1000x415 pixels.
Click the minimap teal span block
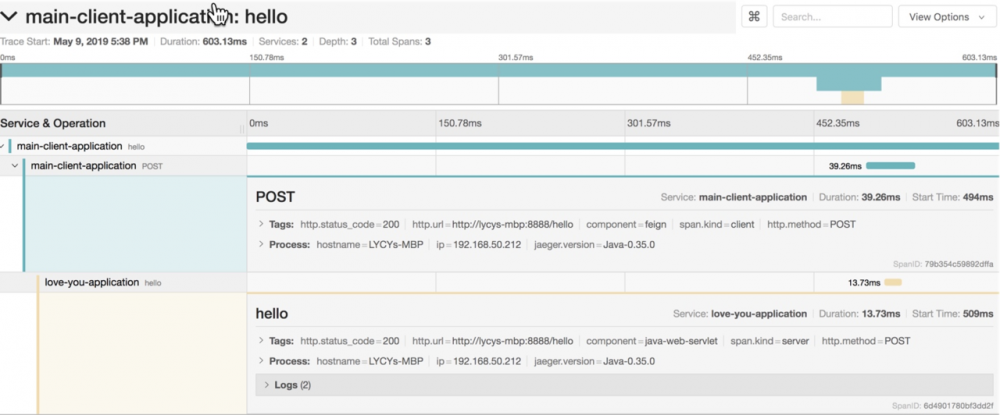pyautogui.click(x=849, y=84)
